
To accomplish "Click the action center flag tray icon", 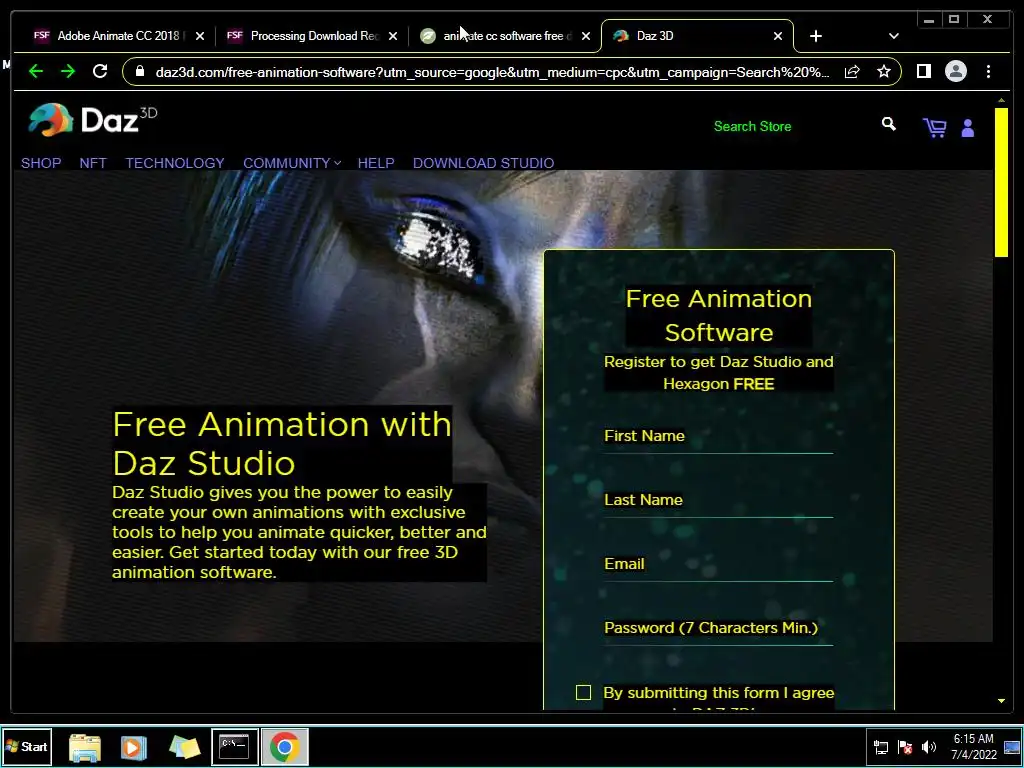I will pos(905,747).
